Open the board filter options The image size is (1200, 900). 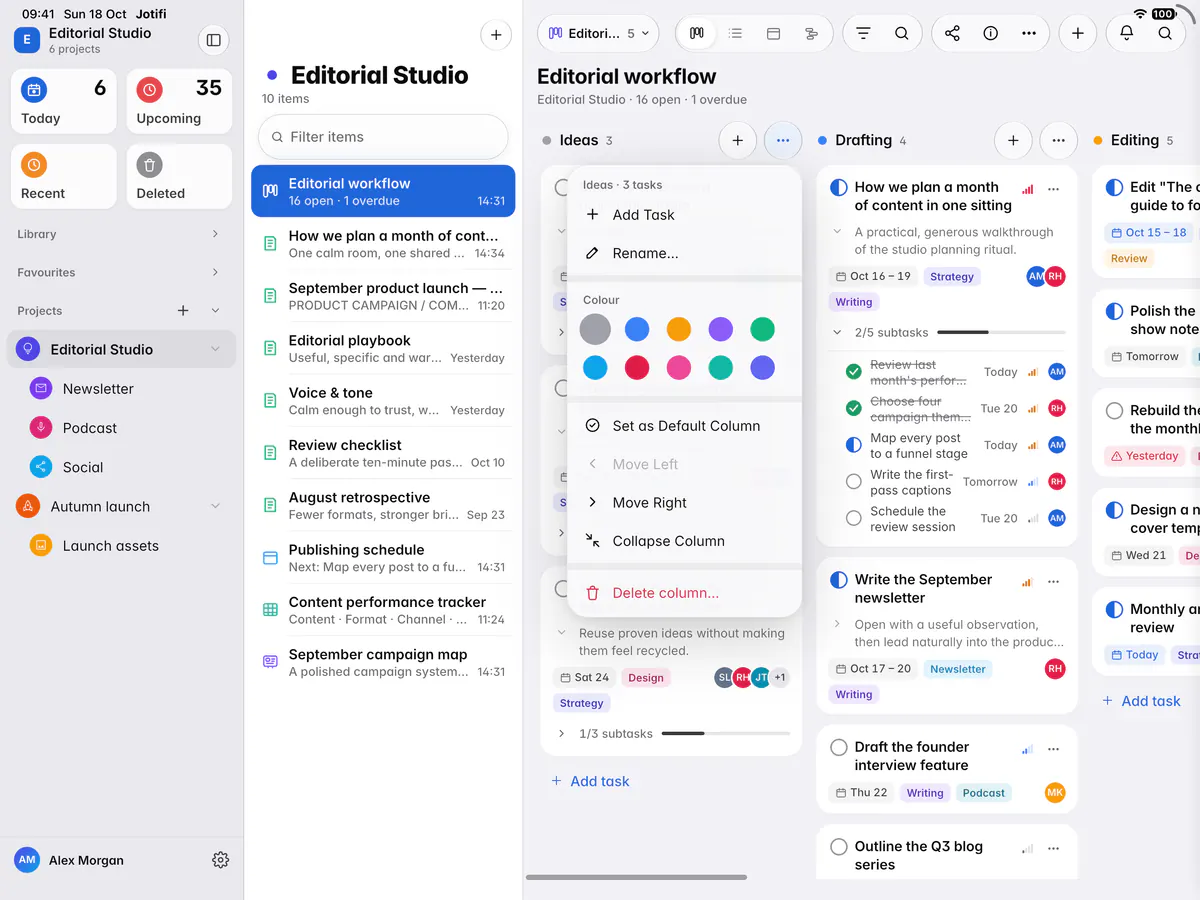click(863, 33)
